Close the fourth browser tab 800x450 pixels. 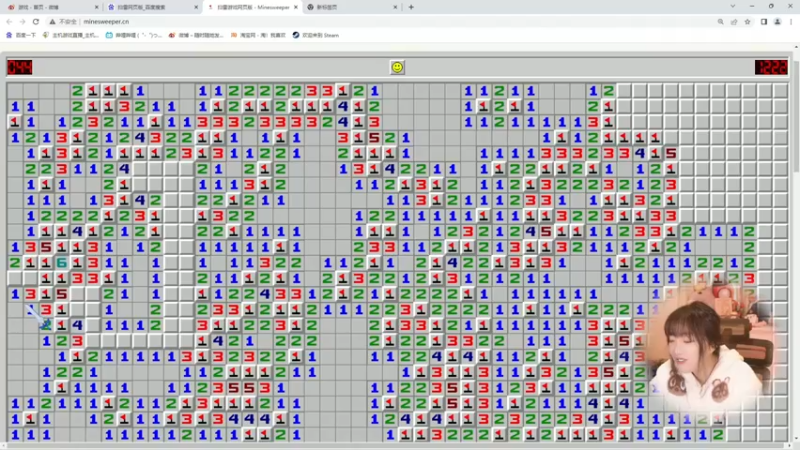click(x=395, y=7)
